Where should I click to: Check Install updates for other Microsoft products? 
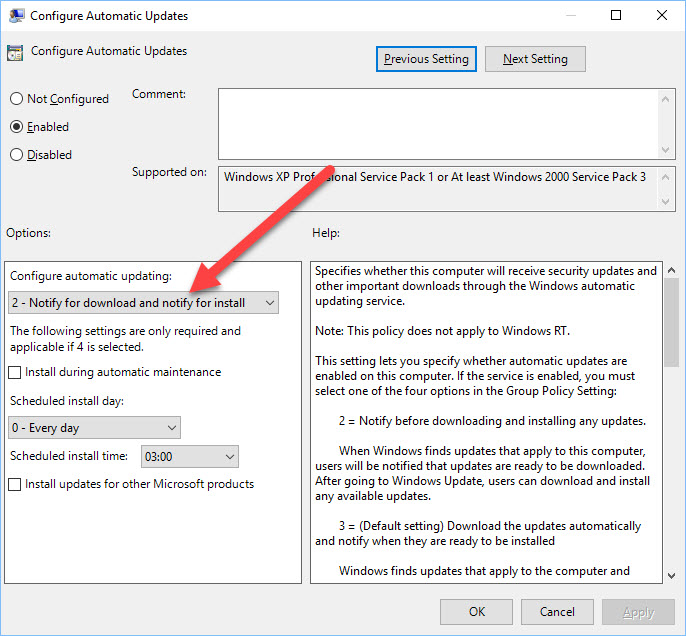coord(16,485)
